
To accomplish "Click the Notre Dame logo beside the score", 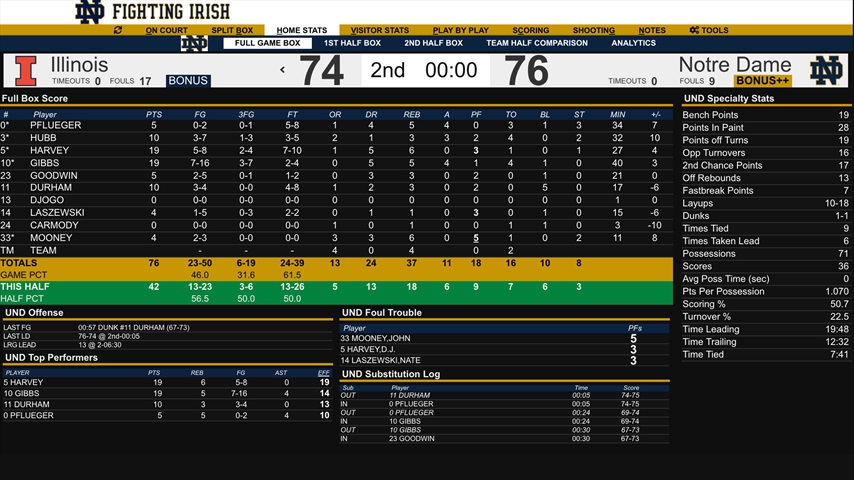I will (826, 70).
